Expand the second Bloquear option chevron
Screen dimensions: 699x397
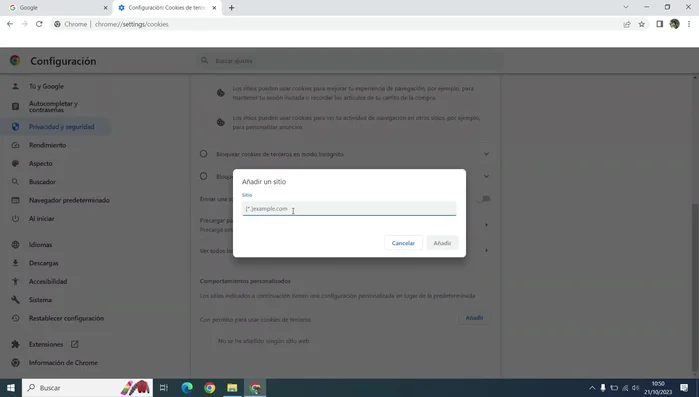486,176
